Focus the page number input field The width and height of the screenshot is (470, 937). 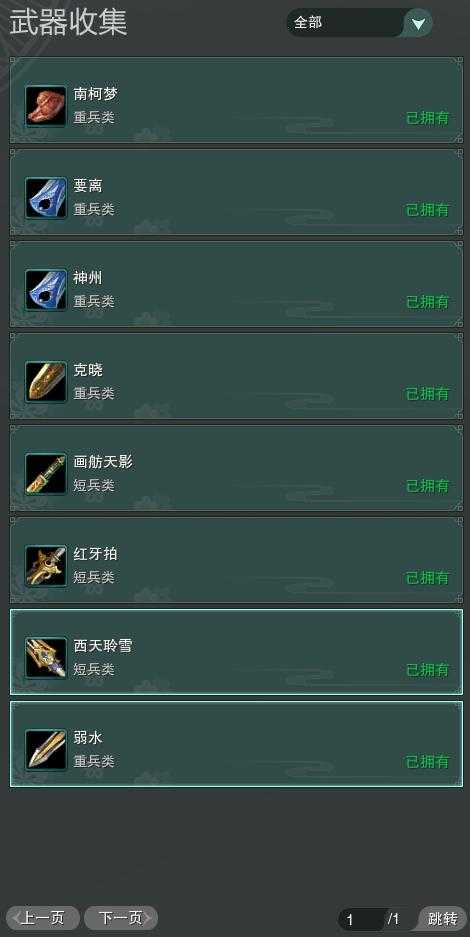362,919
